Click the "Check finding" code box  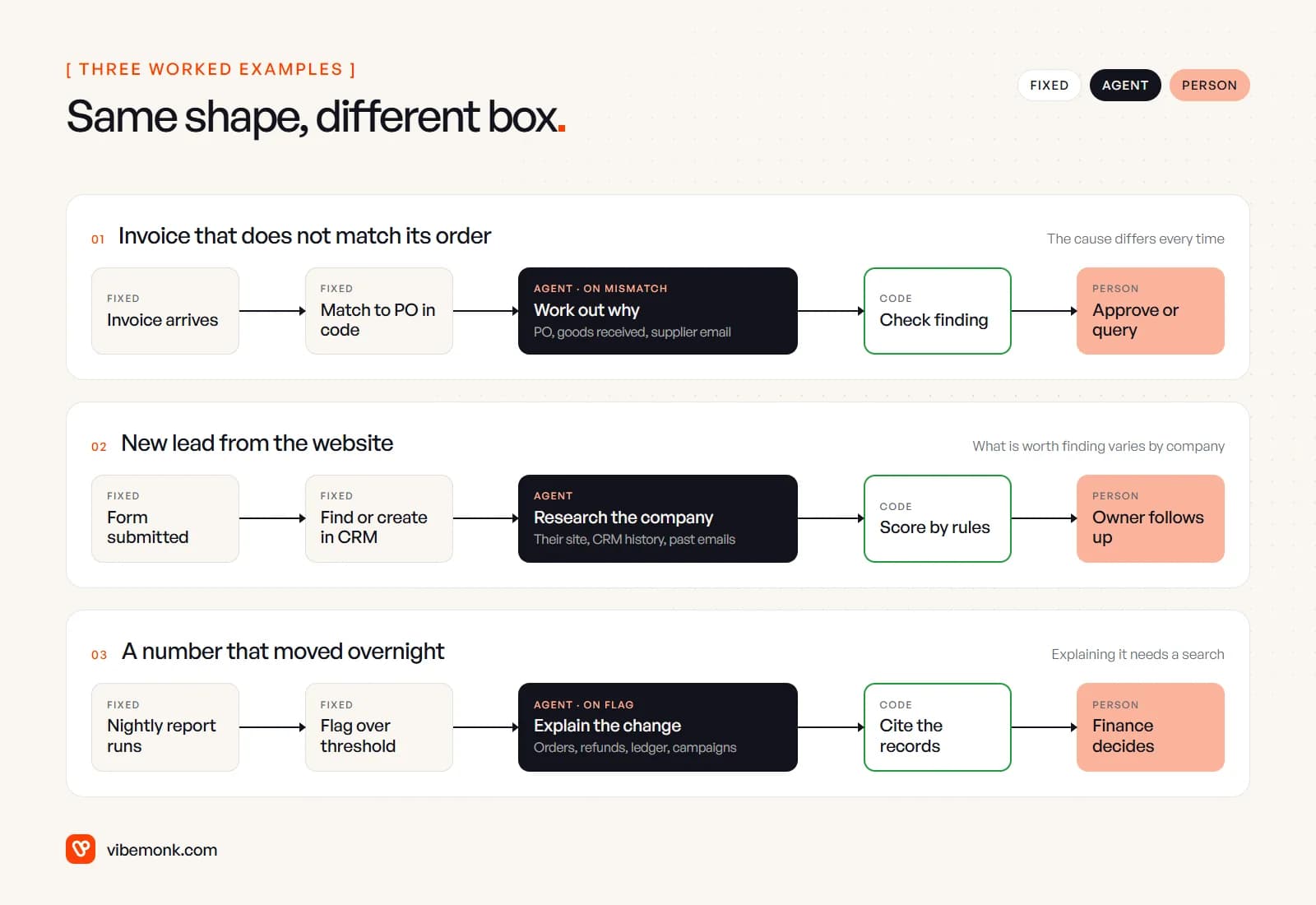[938, 311]
